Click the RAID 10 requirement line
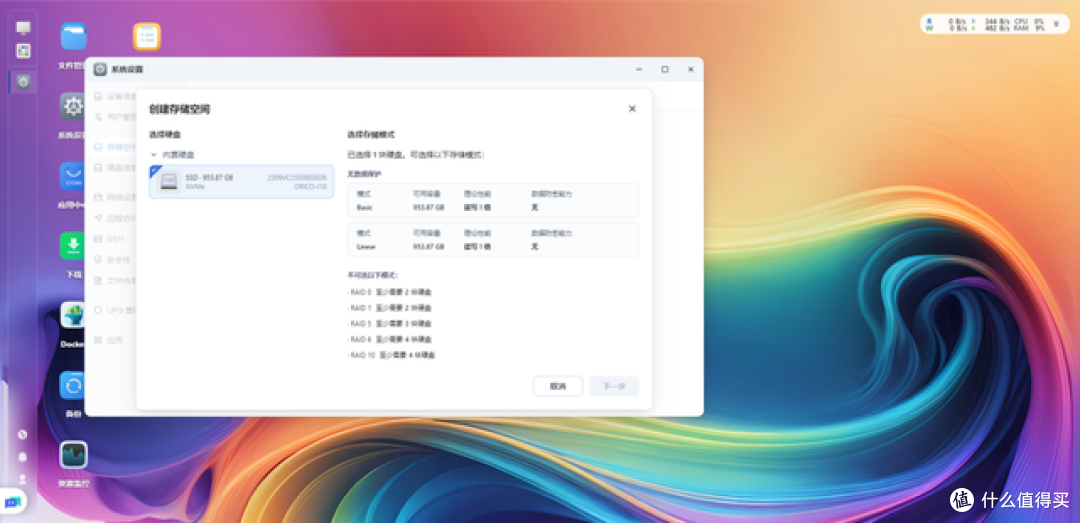The width and height of the screenshot is (1080, 523). pos(391,356)
